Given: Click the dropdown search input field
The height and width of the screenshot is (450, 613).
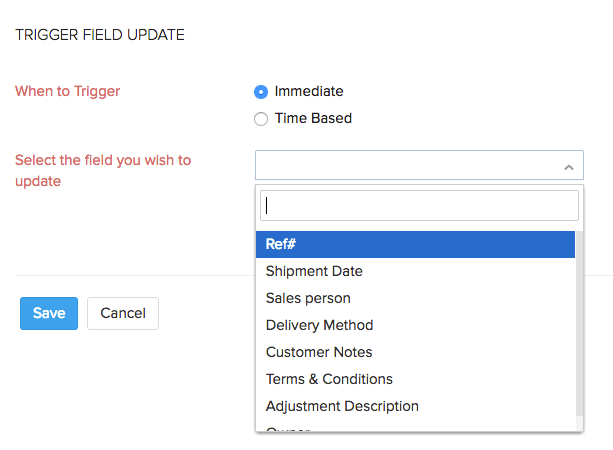Looking at the screenshot, I should [419, 206].
